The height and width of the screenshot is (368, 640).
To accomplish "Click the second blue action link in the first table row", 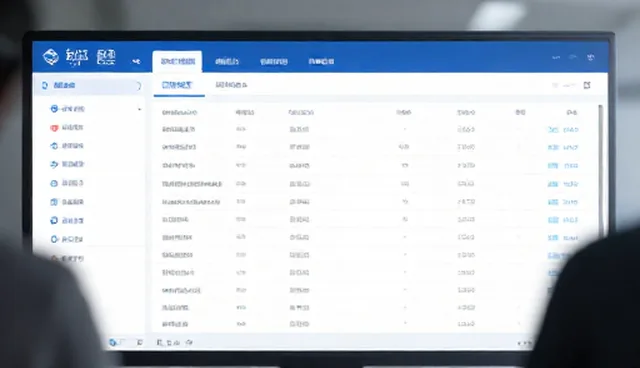I will coord(571,130).
